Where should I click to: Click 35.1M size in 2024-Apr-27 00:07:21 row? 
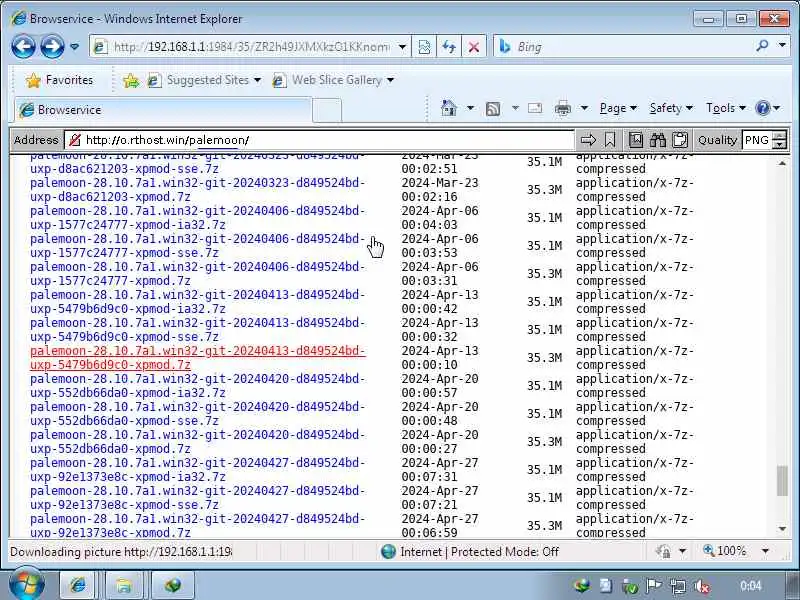544,498
